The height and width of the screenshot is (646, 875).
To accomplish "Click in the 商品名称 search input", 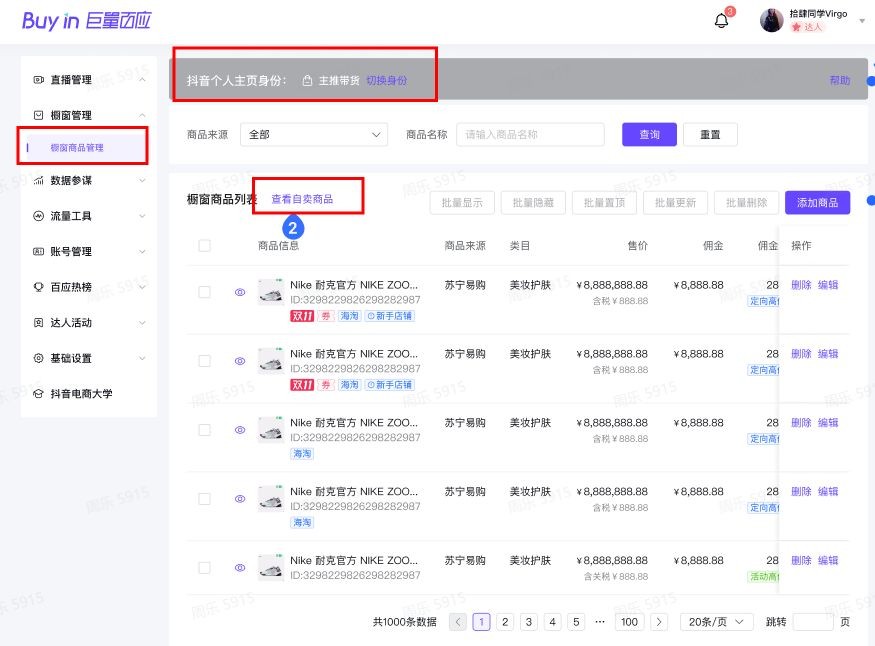I will point(530,134).
